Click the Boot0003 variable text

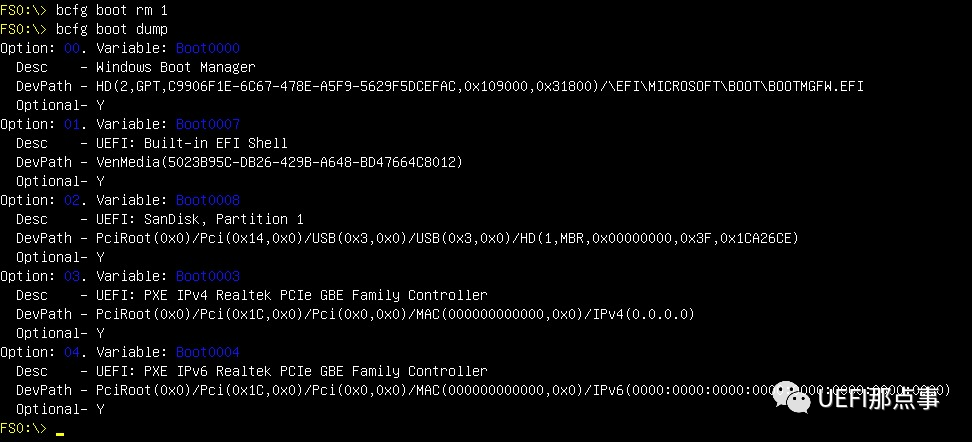click(207, 276)
